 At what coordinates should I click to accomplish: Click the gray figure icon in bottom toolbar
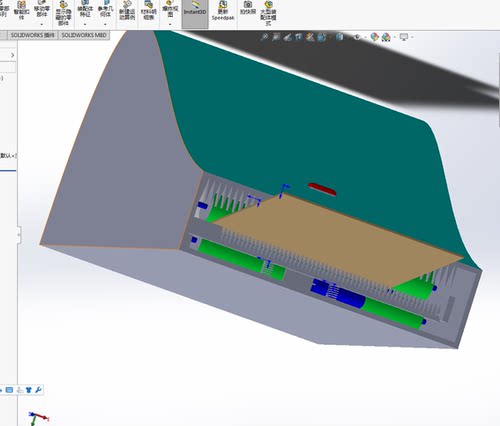[20, 390]
